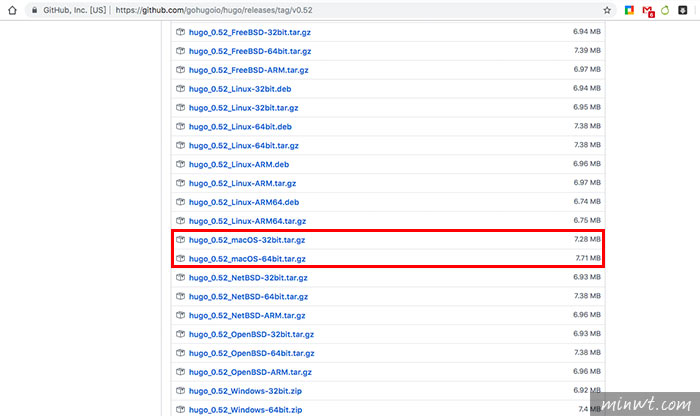The width and height of the screenshot is (700, 416).
Task: Click package icon beside Linux-ARM64.tar.gz
Action: point(180,220)
